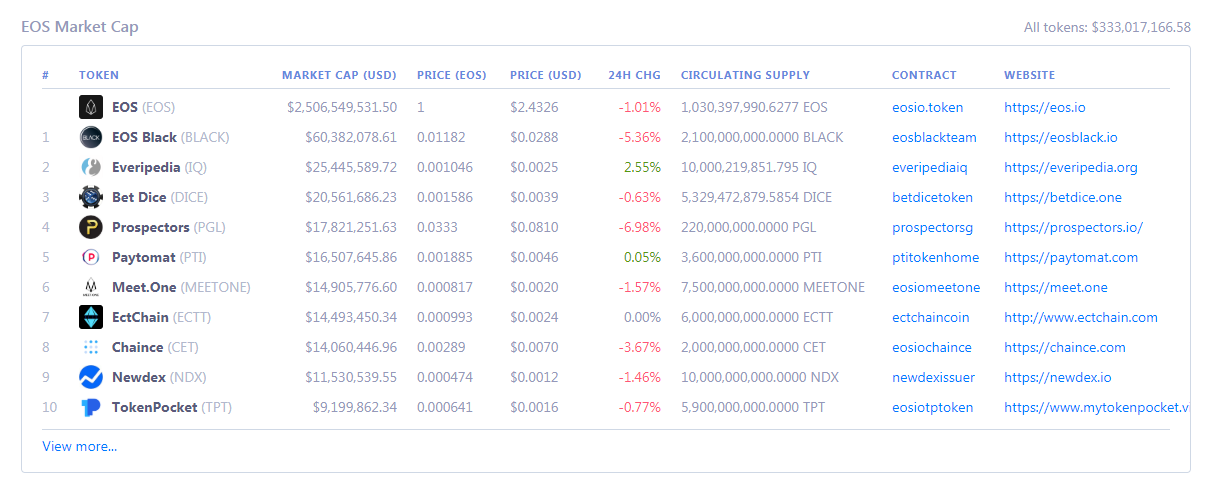Click the 24H CHG column header
Screen dimensions: 1209x483
tap(634, 75)
